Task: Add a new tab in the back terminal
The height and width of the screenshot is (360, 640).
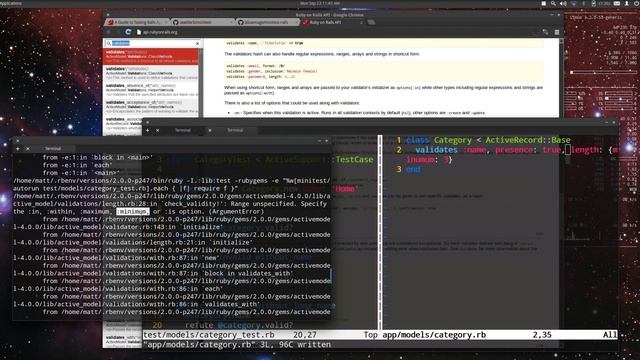Action: [147, 130]
